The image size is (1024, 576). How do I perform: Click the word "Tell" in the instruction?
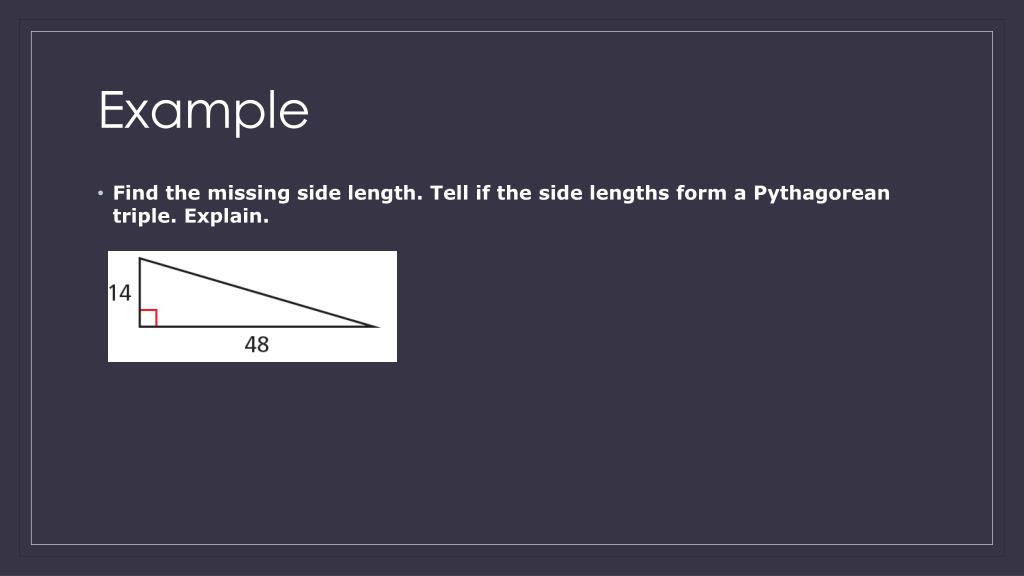[x=449, y=193]
